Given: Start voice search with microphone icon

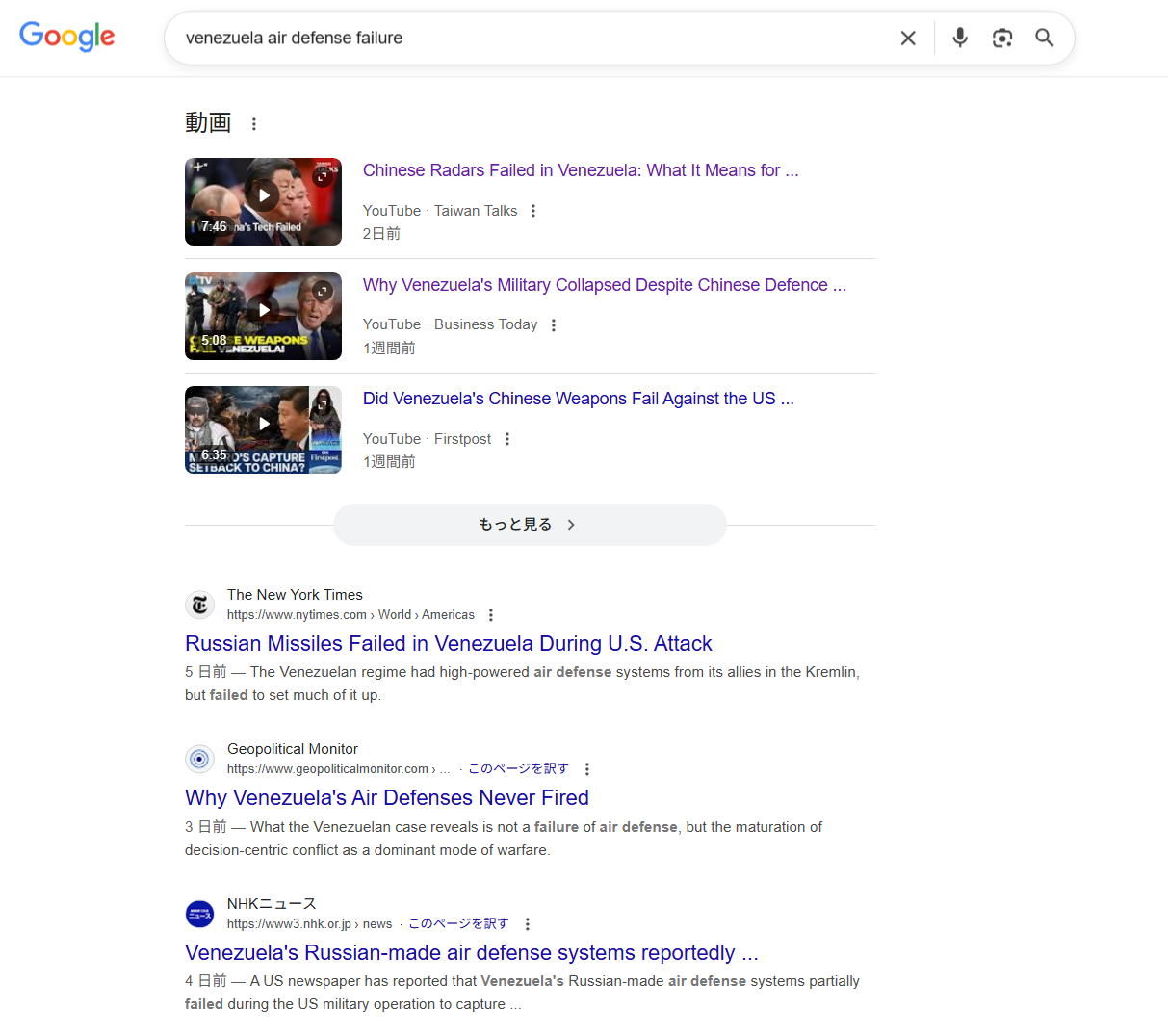Looking at the screenshot, I should pyautogui.click(x=960, y=38).
